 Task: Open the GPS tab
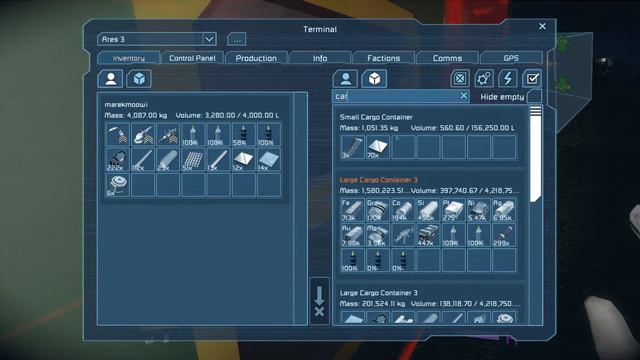point(511,58)
